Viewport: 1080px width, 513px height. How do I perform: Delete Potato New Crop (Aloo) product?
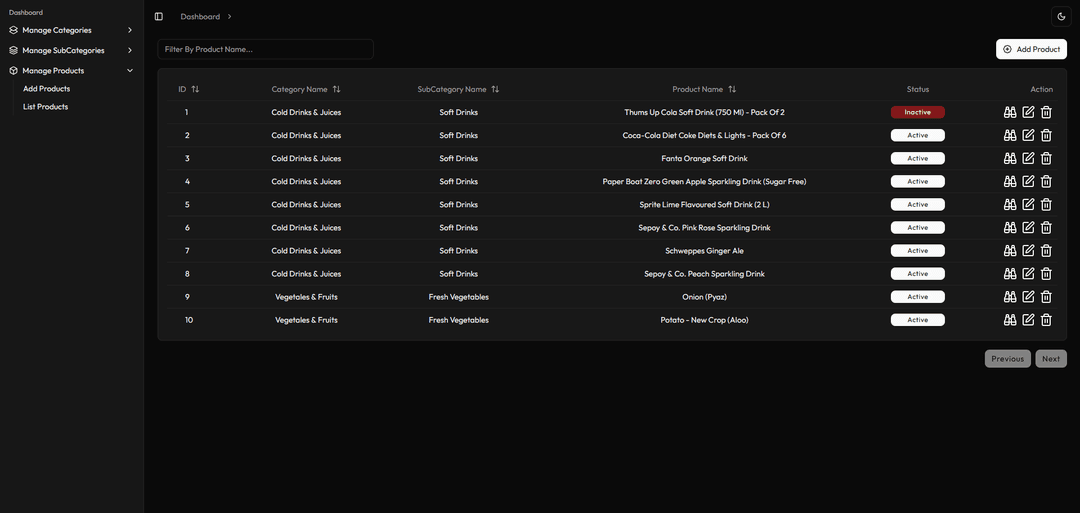[1046, 320]
